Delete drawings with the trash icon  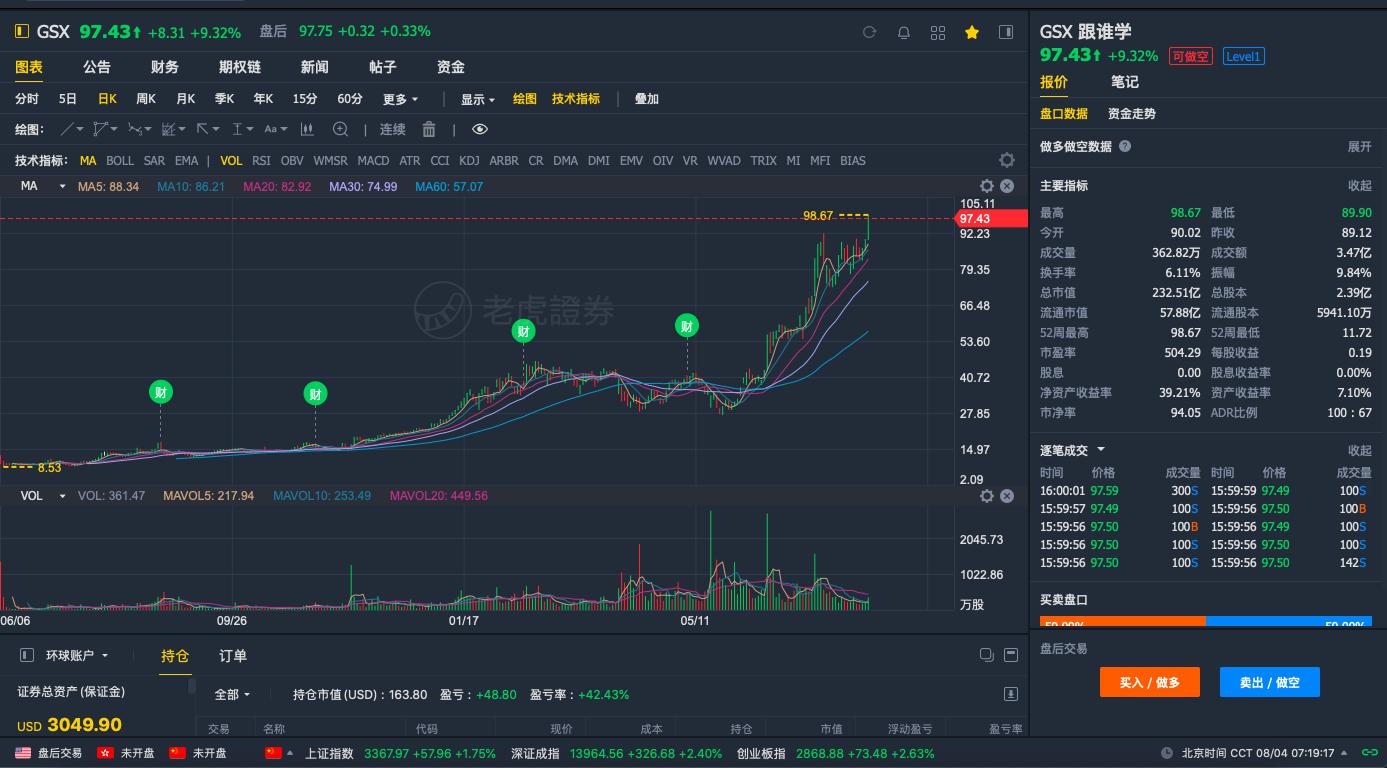tap(429, 129)
